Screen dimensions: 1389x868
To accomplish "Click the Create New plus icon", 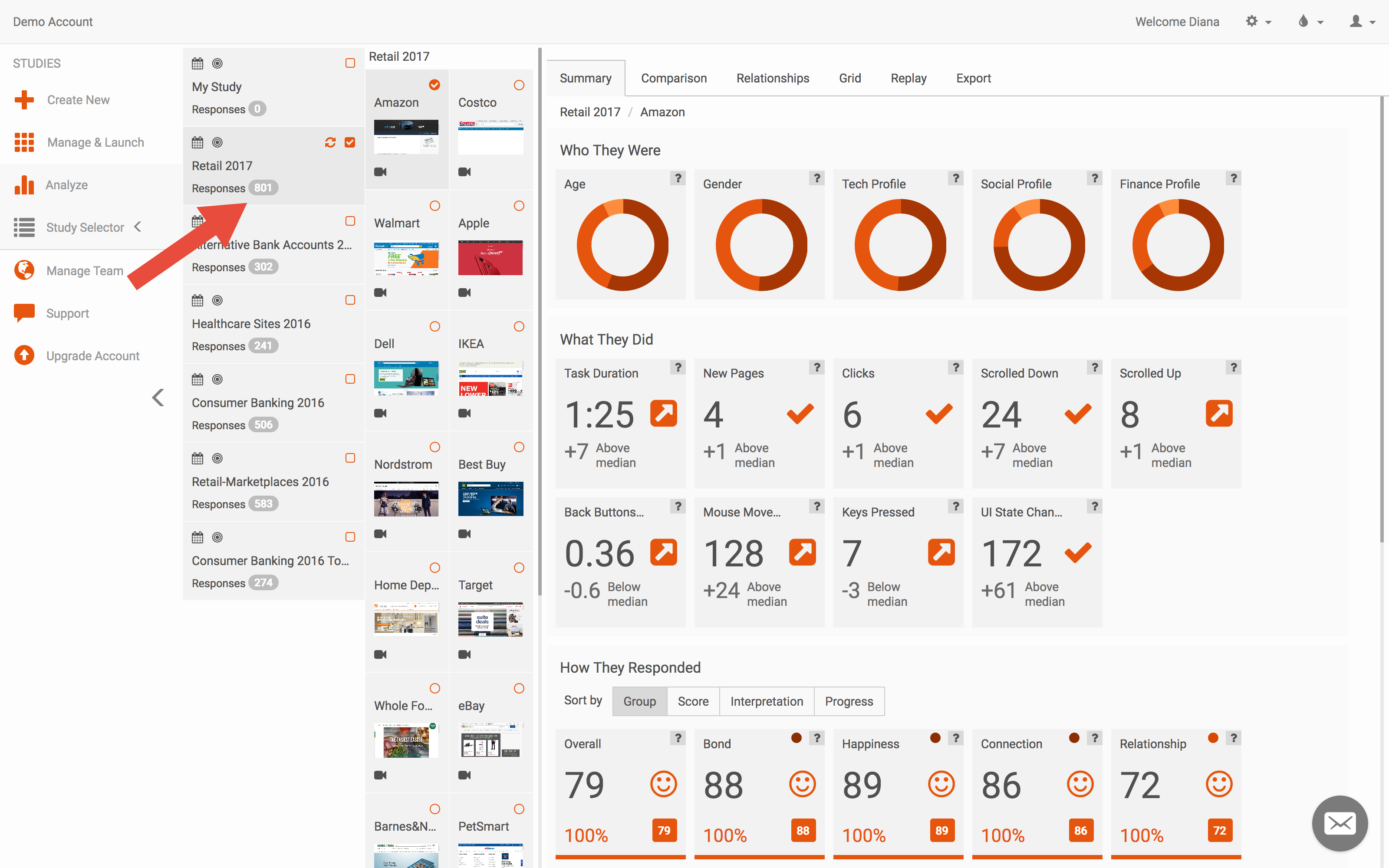I will click(24, 100).
